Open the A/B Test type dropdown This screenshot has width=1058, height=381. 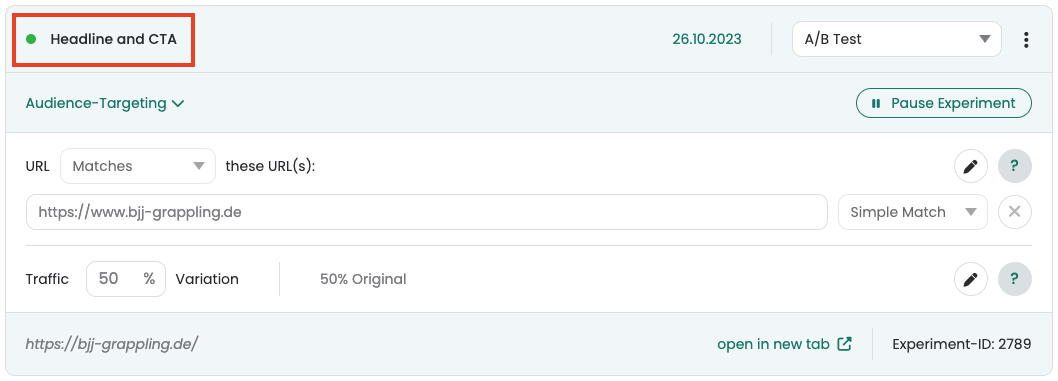(897, 39)
